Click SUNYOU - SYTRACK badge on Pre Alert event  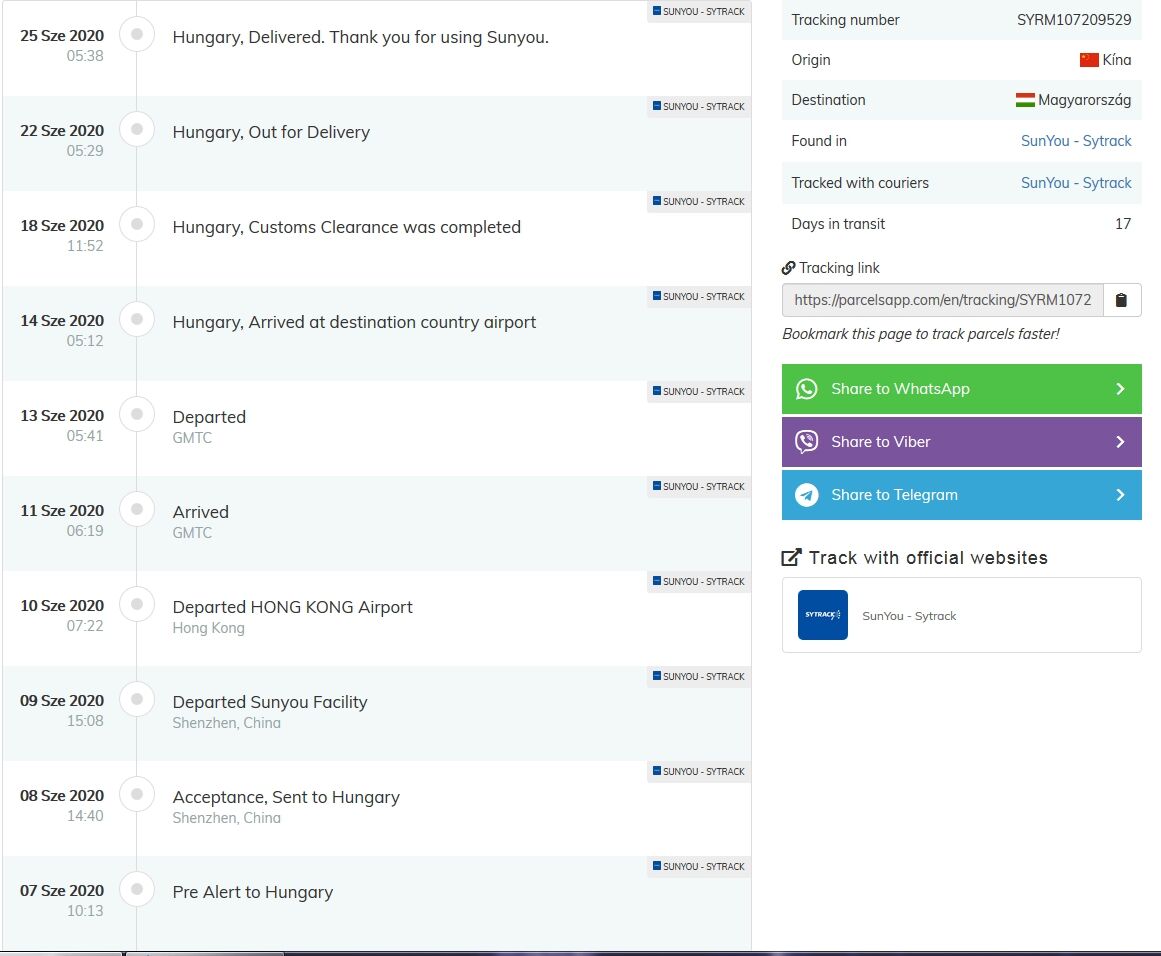(x=699, y=866)
